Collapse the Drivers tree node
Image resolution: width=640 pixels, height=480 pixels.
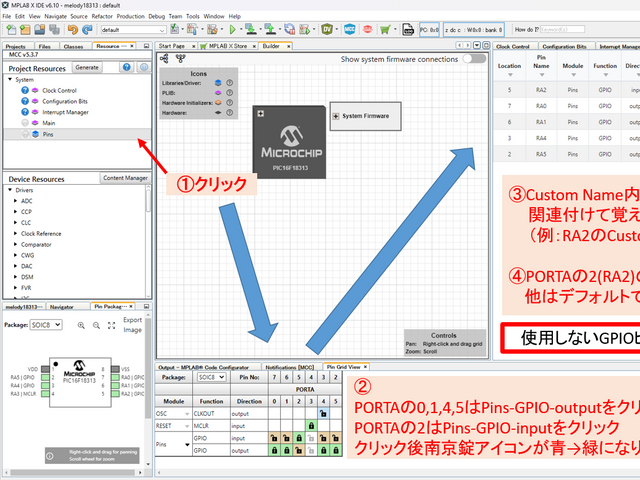click(x=10, y=190)
